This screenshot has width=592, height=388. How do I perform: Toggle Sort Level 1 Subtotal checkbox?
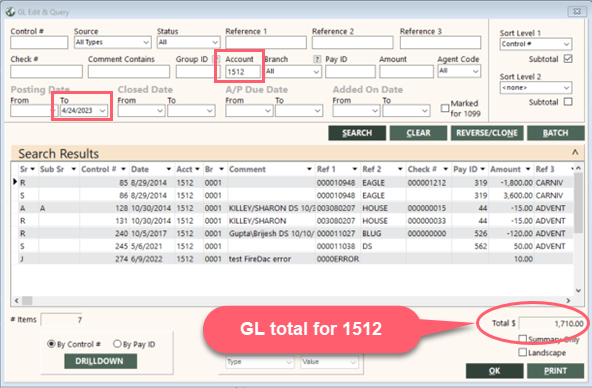(x=568, y=59)
